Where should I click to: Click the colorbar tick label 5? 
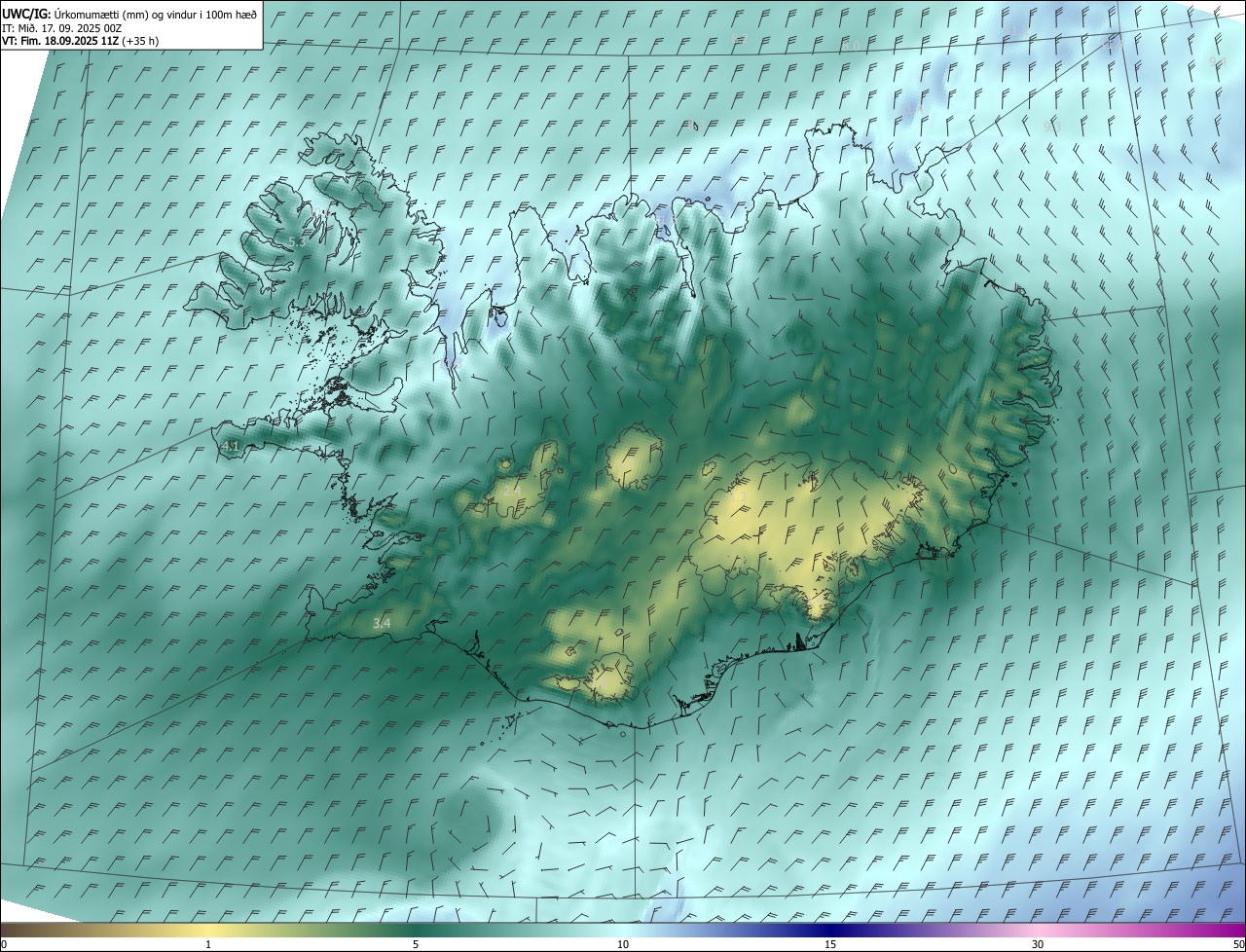tap(416, 944)
